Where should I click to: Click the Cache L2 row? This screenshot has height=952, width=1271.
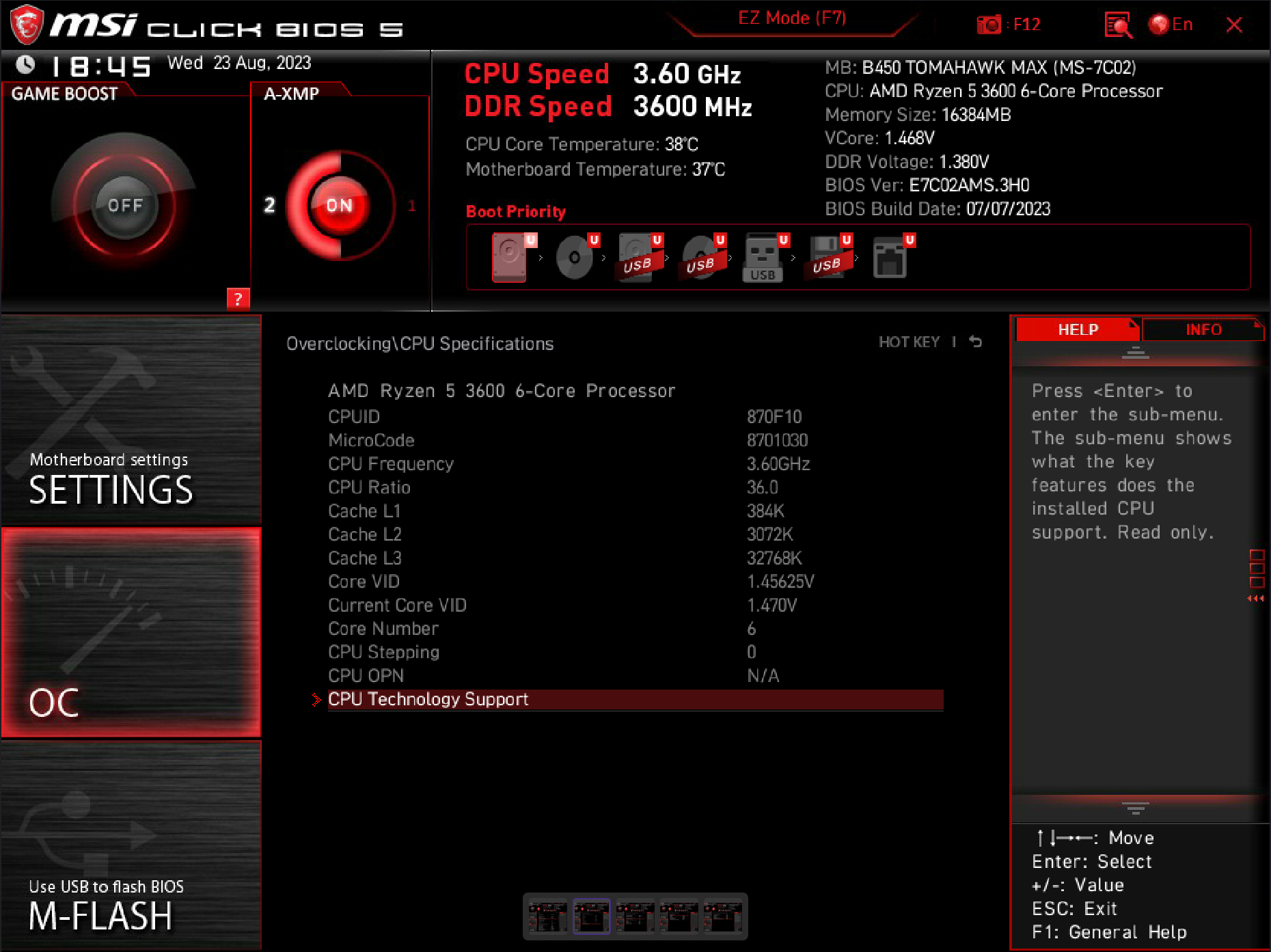point(635,534)
